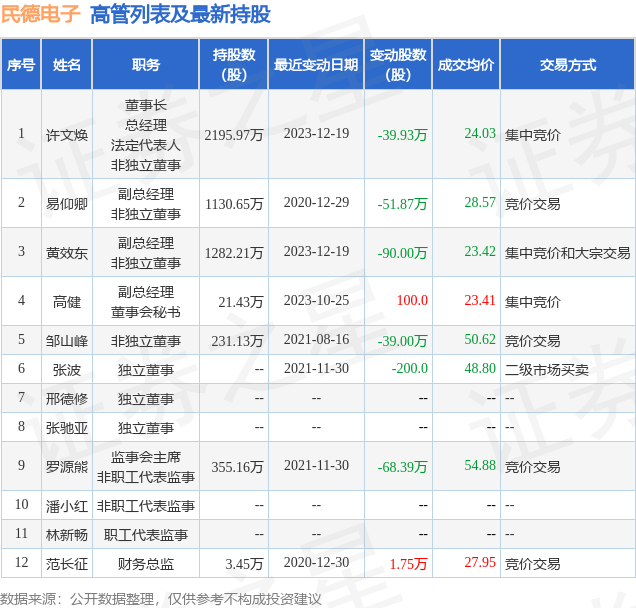
Task: Click the date 2020-12-29
Action: [316, 202]
